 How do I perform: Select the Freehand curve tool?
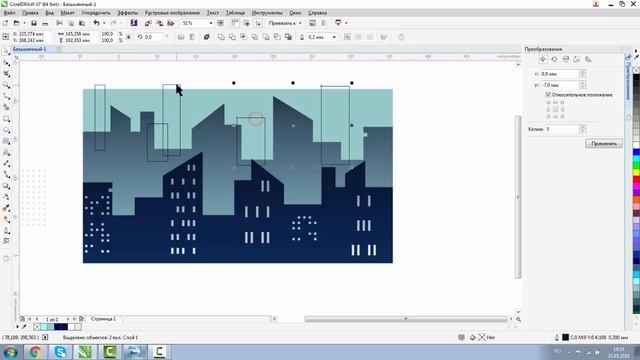7,96
